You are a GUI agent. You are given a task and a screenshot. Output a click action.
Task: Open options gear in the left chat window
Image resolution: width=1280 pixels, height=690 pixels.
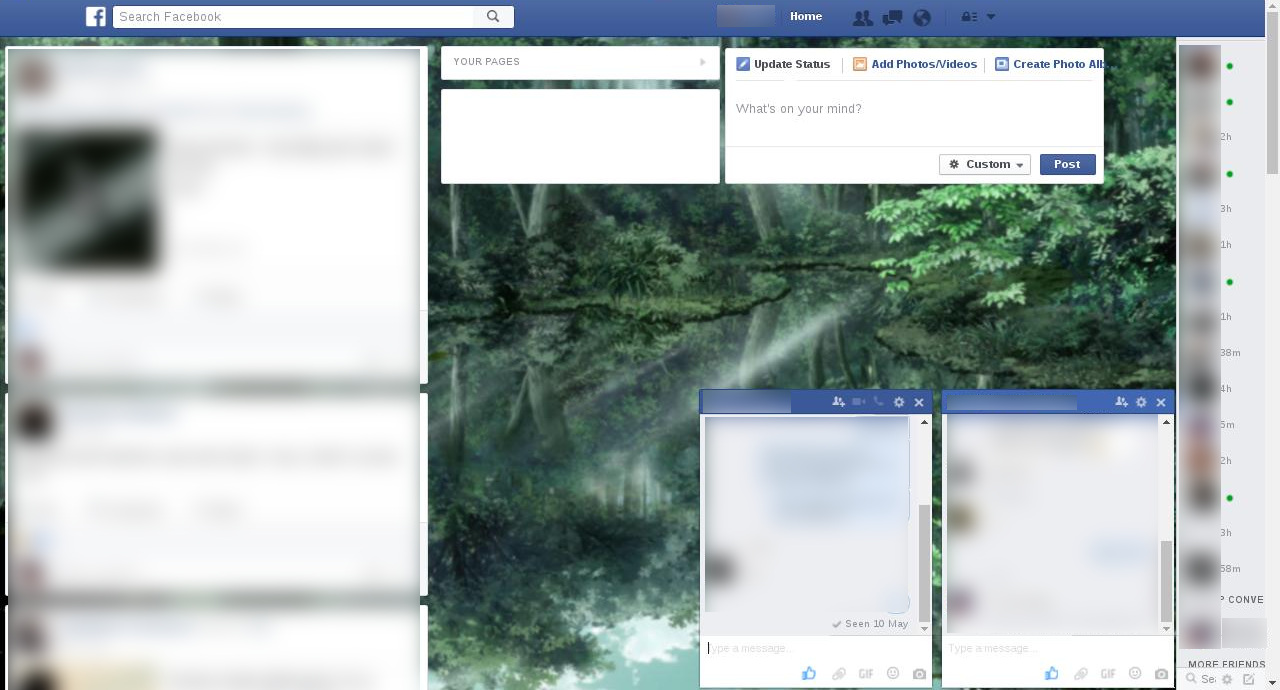tap(899, 402)
